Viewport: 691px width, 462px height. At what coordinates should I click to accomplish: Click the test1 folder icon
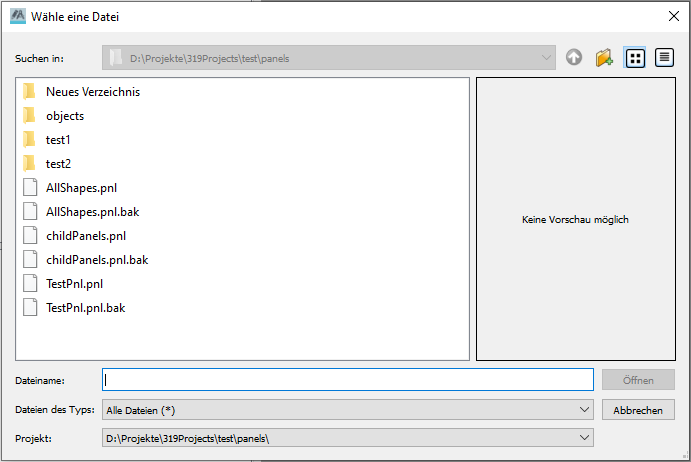tap(29, 139)
